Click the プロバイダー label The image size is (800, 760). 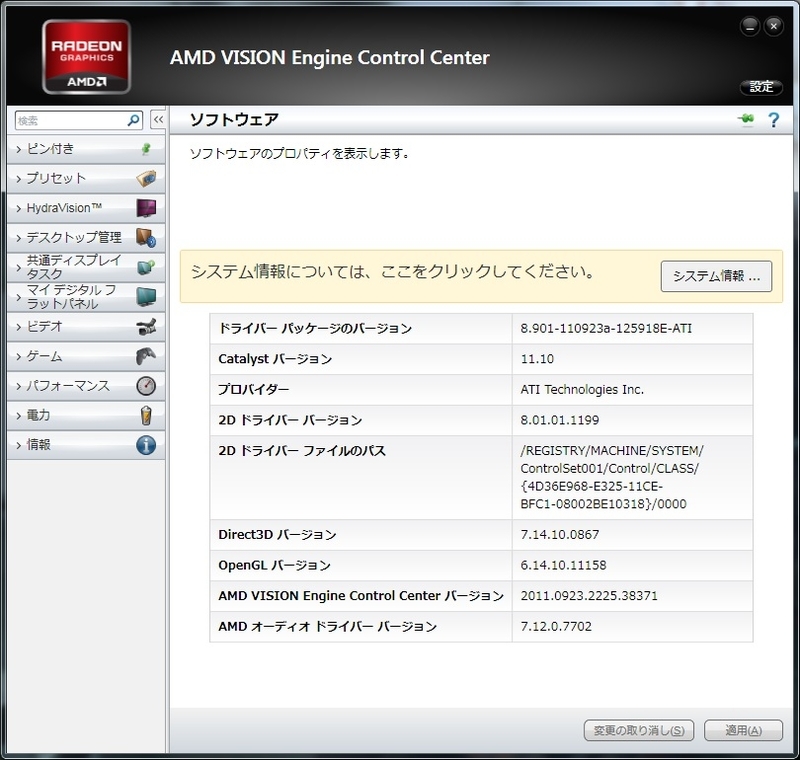254,390
